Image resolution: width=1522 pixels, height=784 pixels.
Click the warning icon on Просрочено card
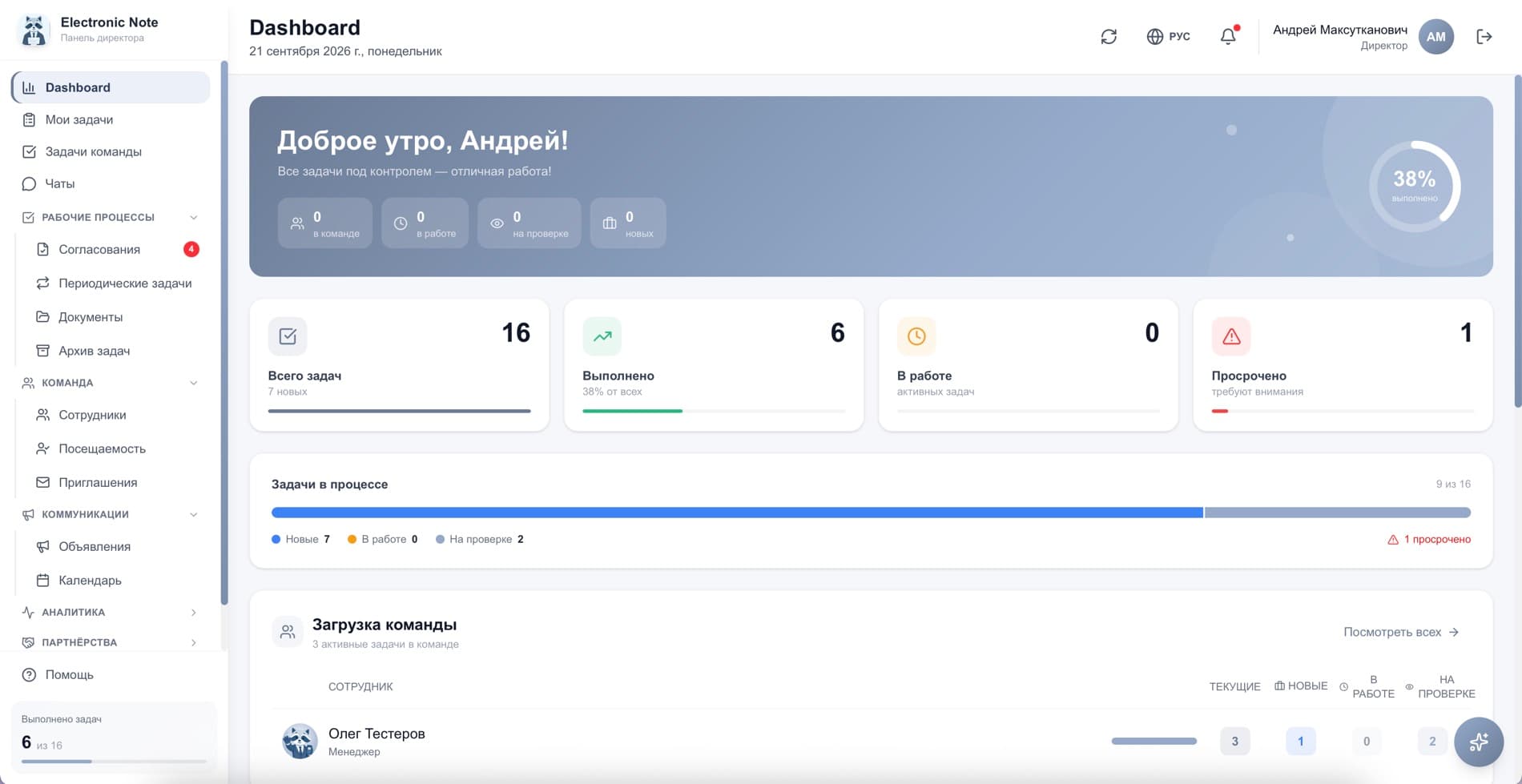point(1231,336)
